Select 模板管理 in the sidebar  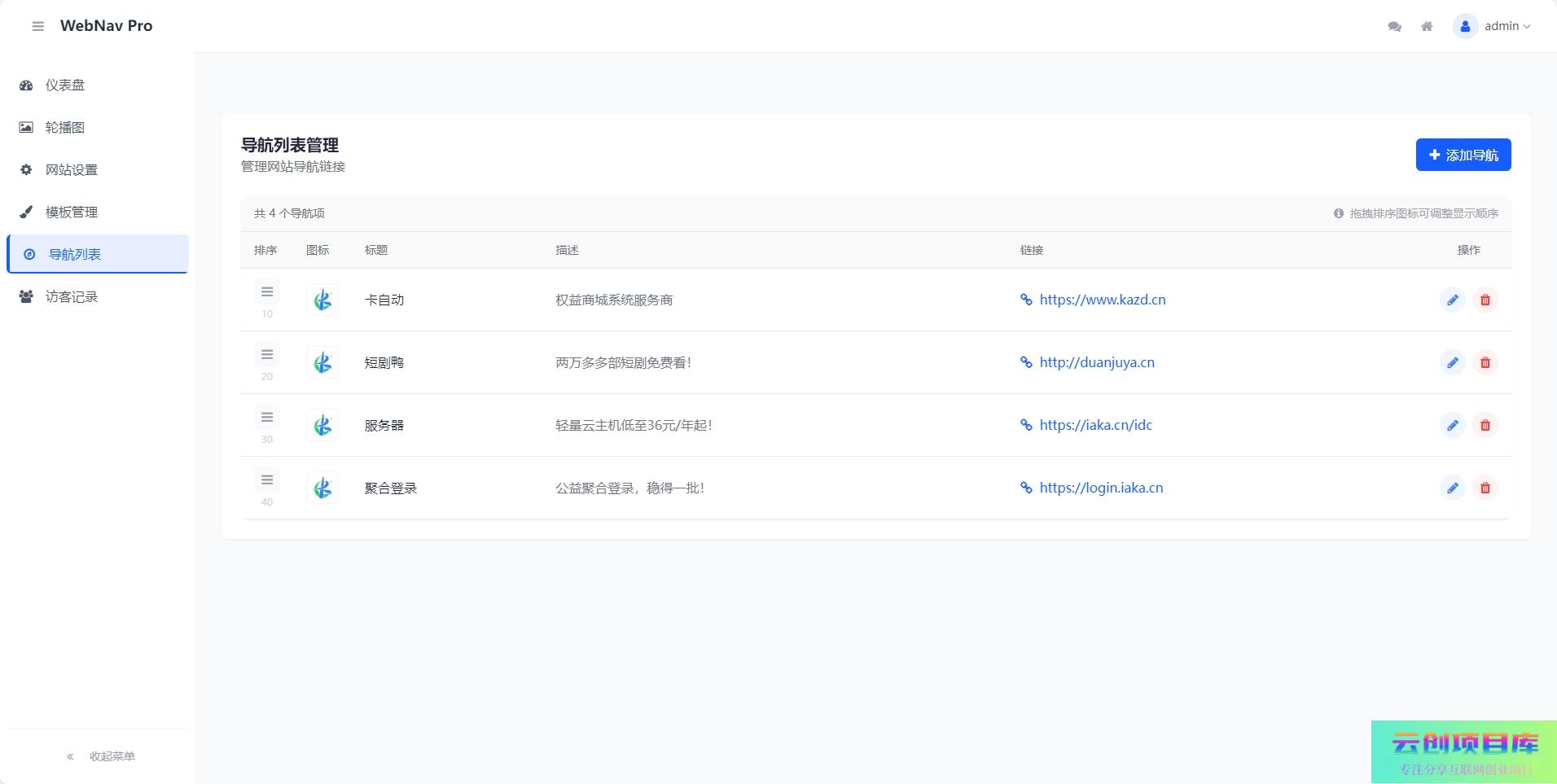pos(72,212)
